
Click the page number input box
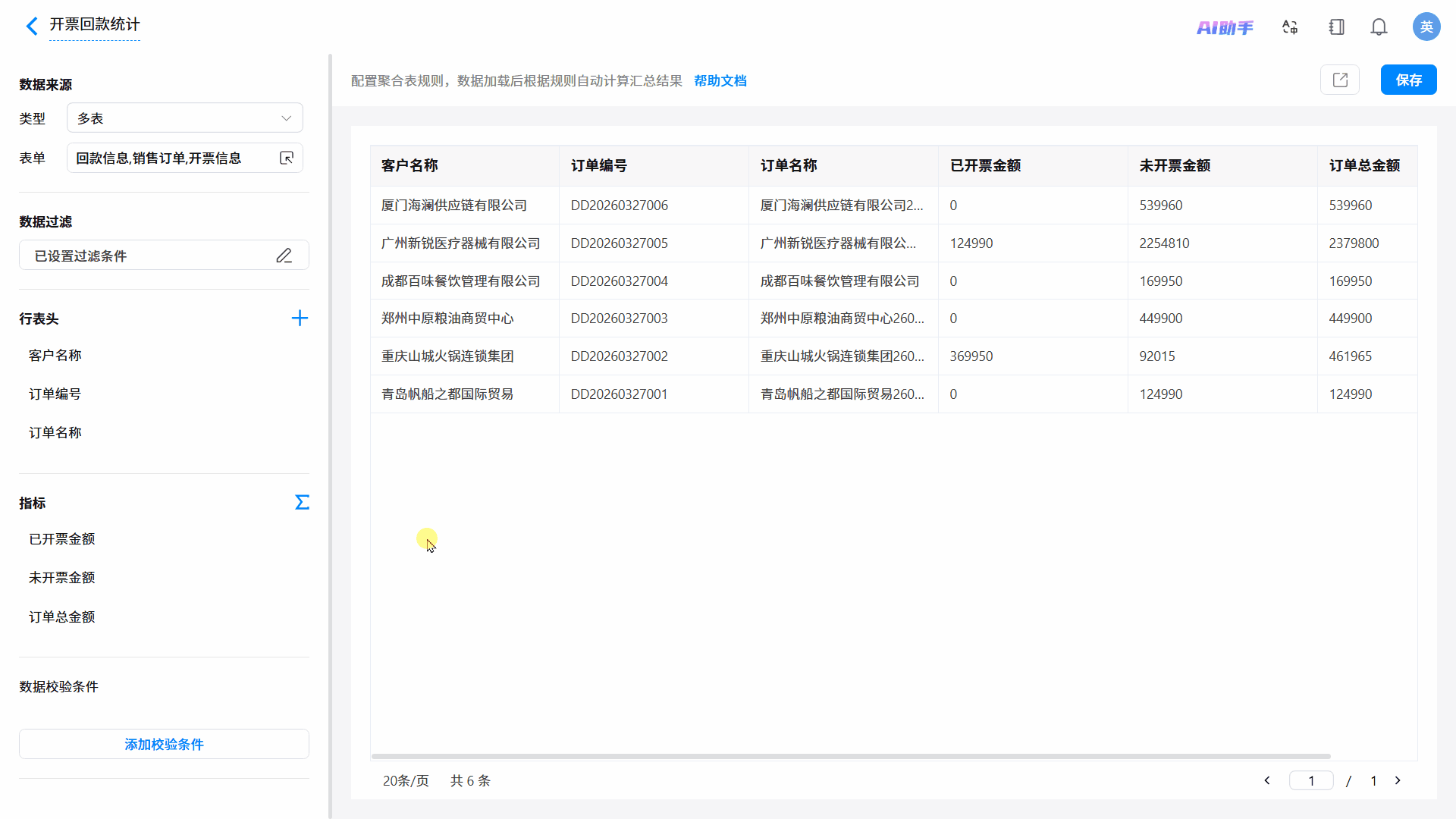(1311, 780)
